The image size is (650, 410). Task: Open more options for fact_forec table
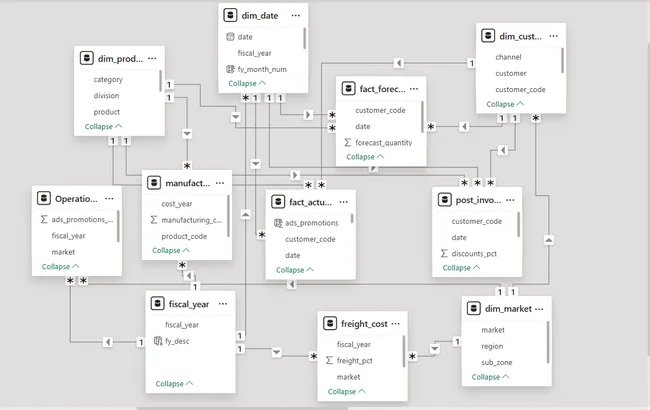pyautogui.click(x=414, y=89)
